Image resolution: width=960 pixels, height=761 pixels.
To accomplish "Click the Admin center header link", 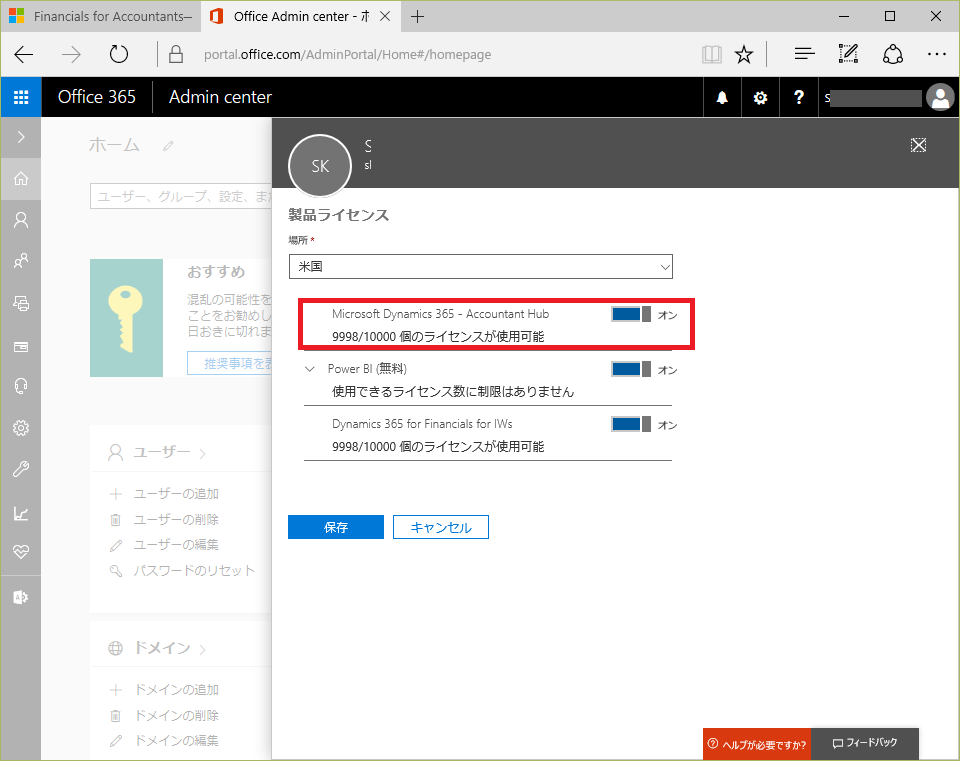I will pos(220,97).
